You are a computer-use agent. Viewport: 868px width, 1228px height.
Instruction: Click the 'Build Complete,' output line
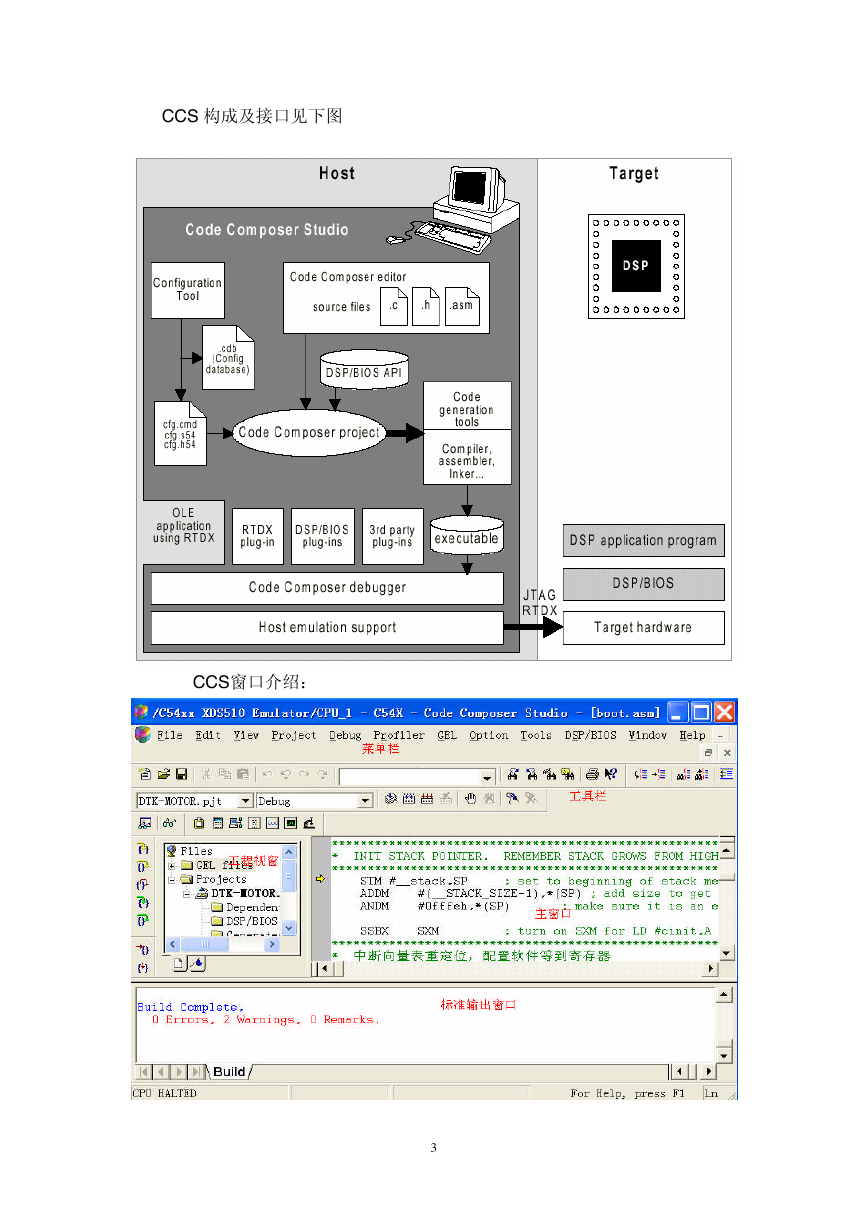[x=190, y=1007]
